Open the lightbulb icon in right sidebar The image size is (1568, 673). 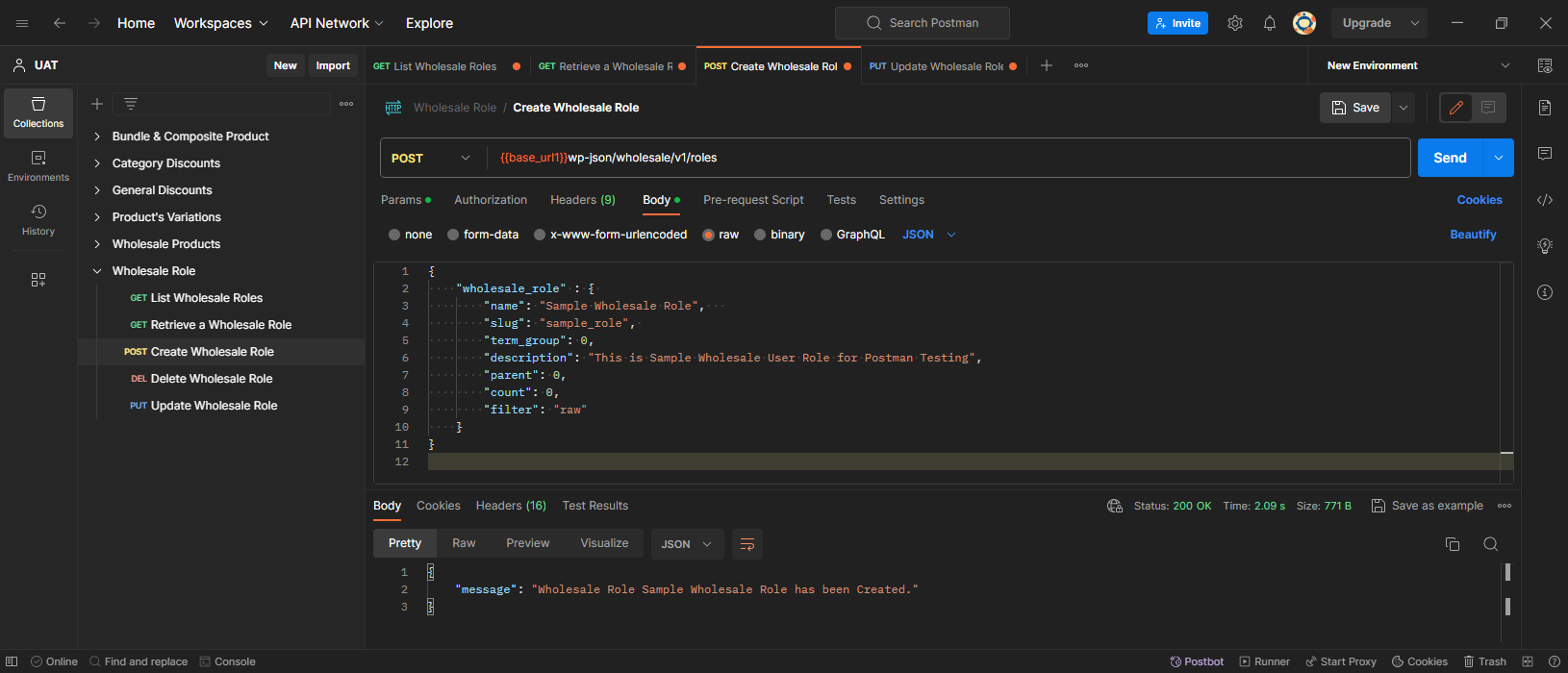[1545, 246]
